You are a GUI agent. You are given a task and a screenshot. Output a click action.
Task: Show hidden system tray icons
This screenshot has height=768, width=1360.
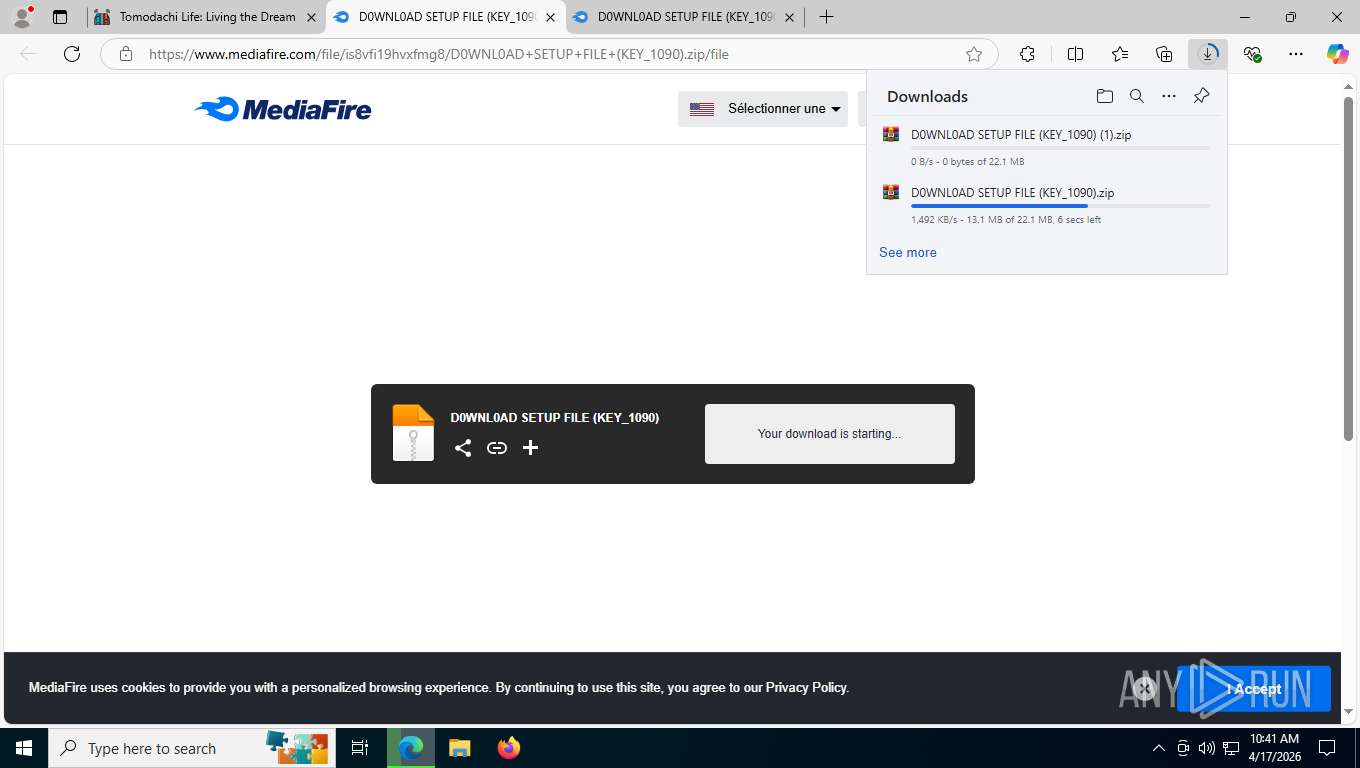1158,748
